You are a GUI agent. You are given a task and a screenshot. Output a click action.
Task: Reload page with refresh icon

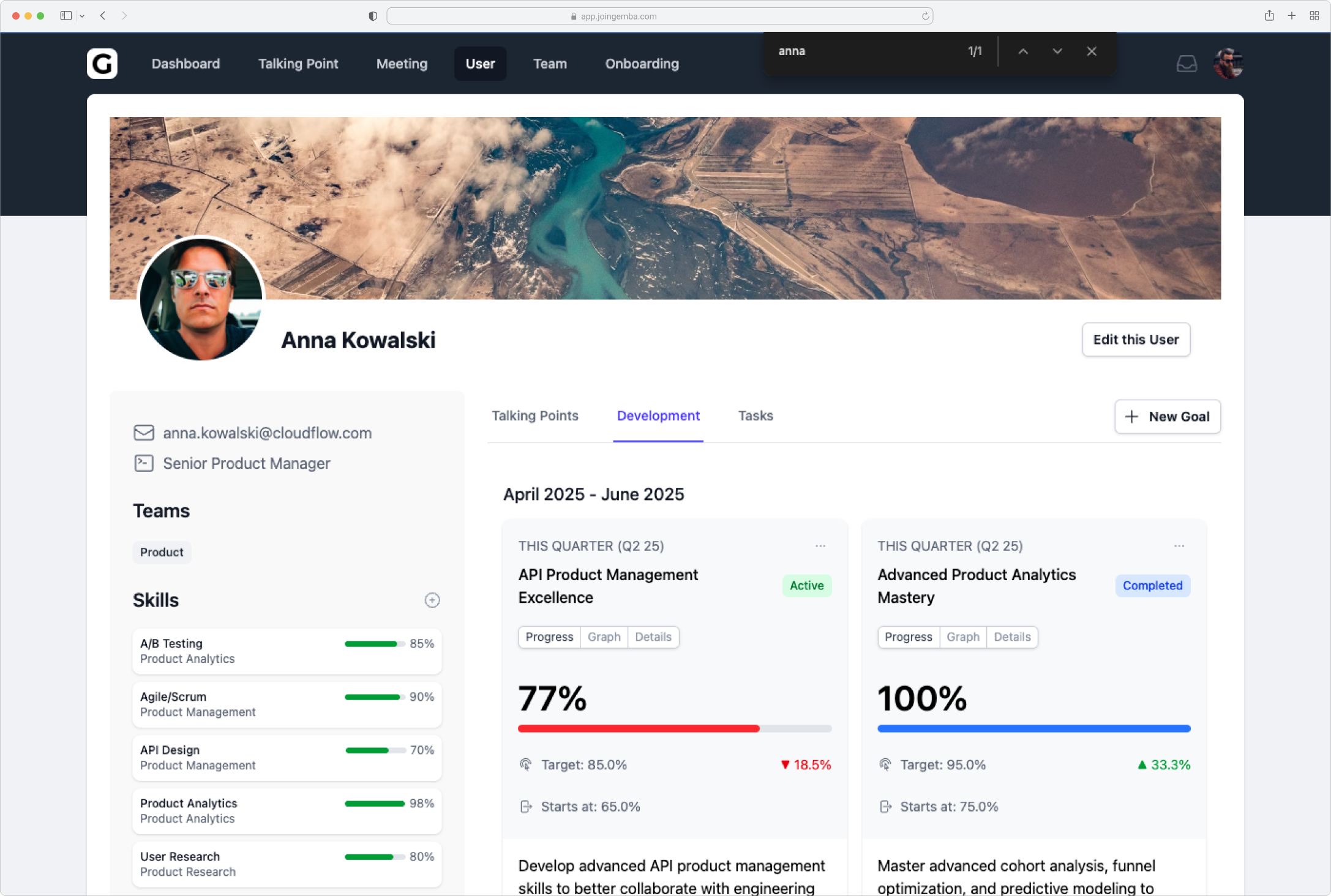925,17
